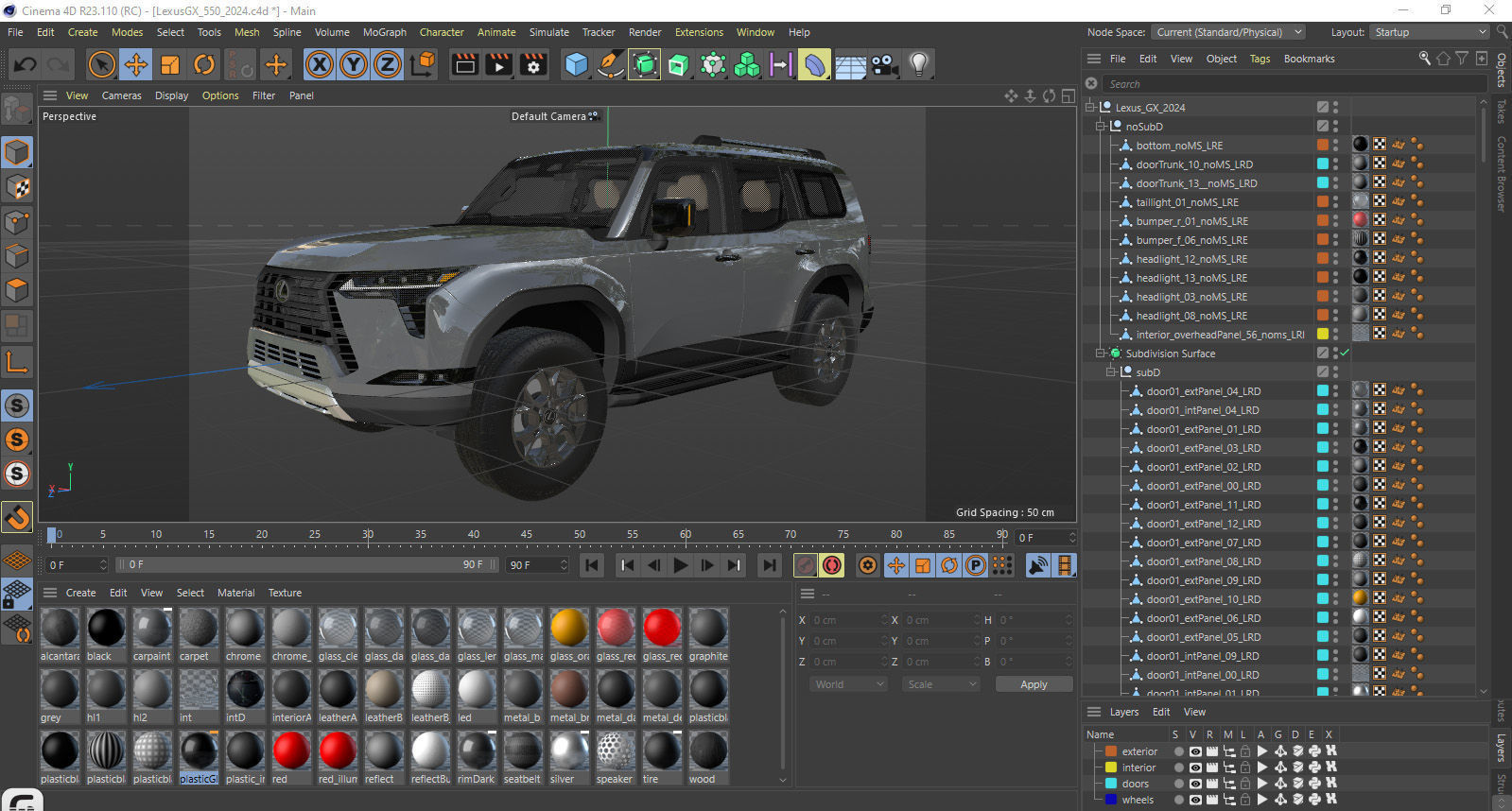Add a Floor environment object
Viewport: 1512px width, 811px height.
pyautogui.click(x=850, y=64)
